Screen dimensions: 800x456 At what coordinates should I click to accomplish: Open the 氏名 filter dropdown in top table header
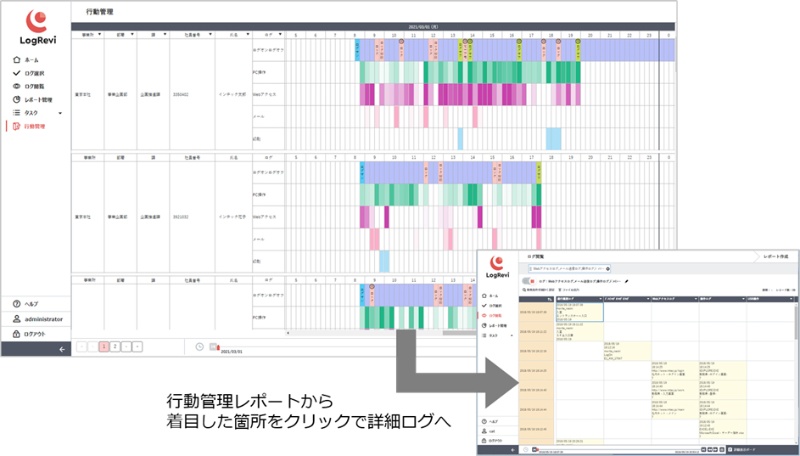(248, 34)
